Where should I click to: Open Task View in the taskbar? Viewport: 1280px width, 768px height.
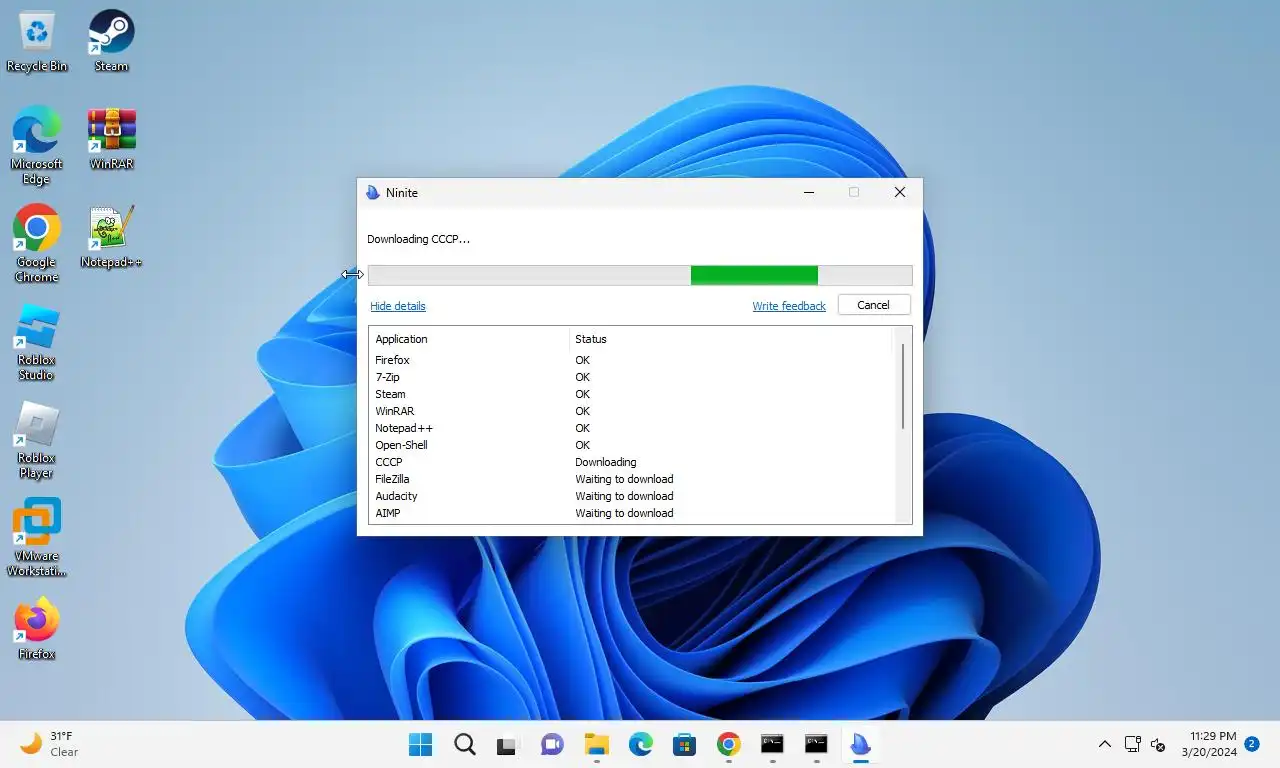(x=508, y=744)
